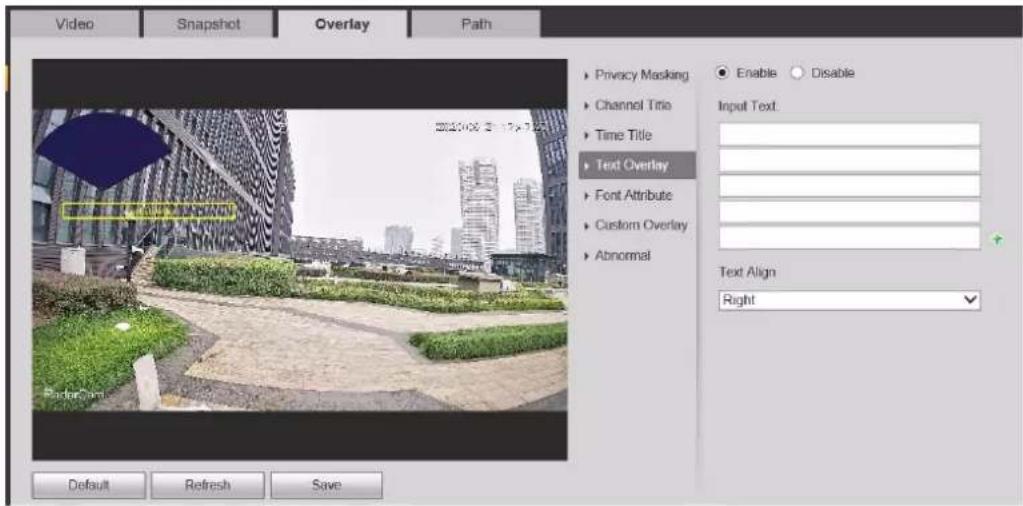Image resolution: width=1023 pixels, height=506 pixels.
Task: Open the Overlay tab
Action: coord(343,25)
